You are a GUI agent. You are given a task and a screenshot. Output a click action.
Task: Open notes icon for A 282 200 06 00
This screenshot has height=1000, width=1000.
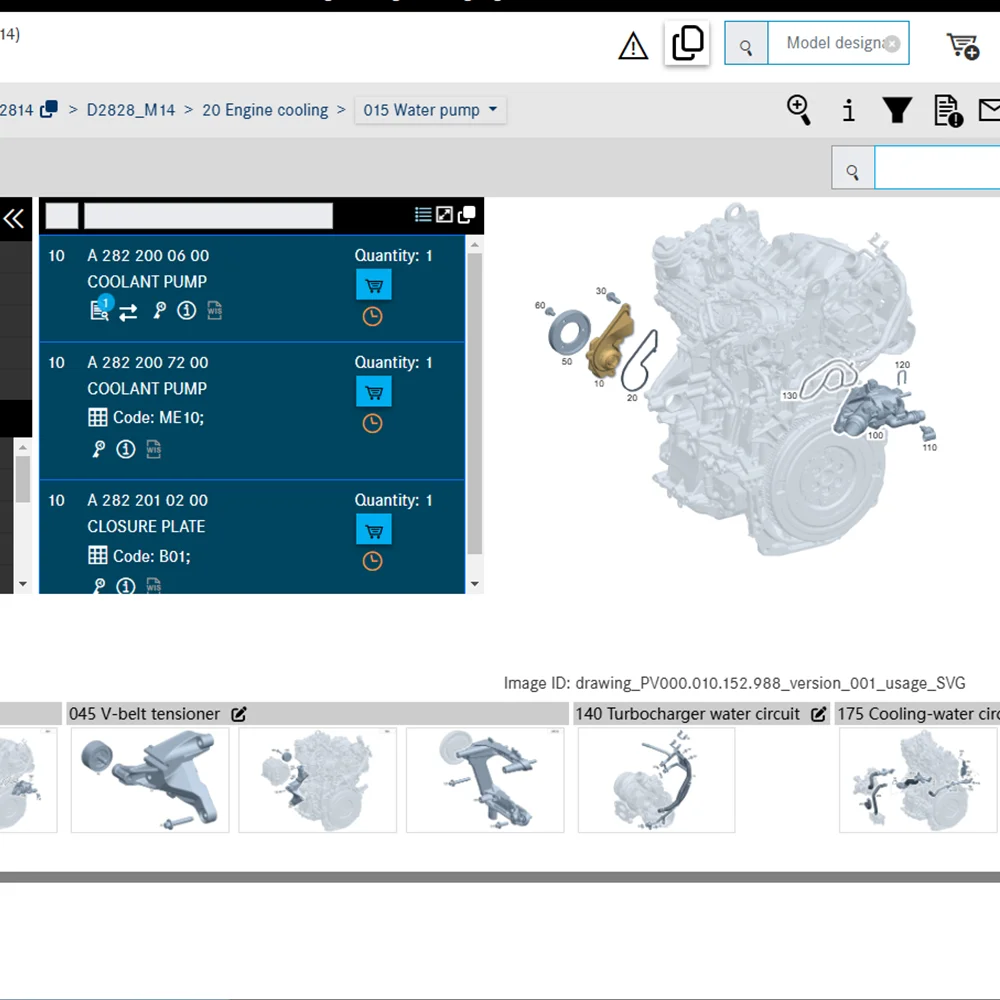click(100, 309)
